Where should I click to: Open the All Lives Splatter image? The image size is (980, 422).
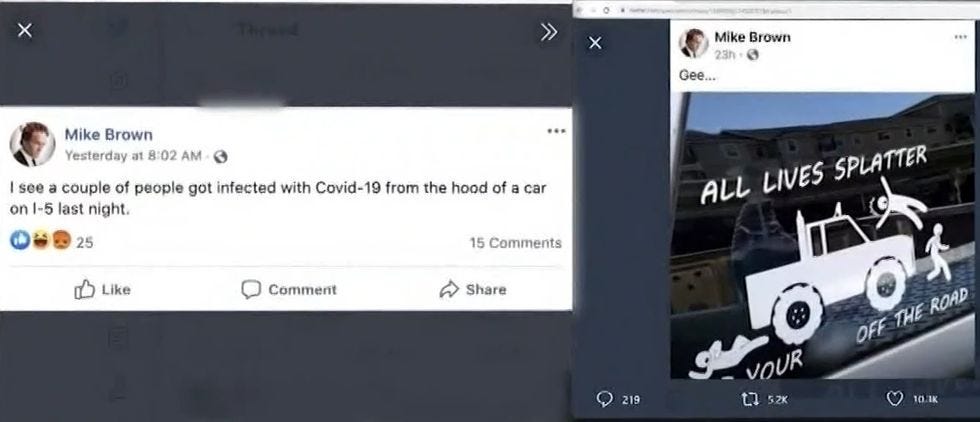(822, 235)
